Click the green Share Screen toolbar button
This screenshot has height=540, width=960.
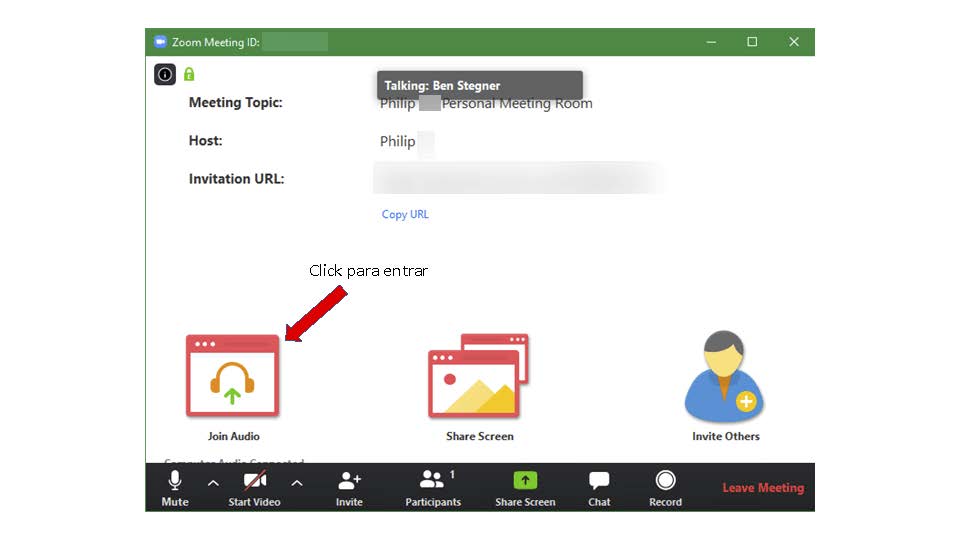[x=525, y=488]
